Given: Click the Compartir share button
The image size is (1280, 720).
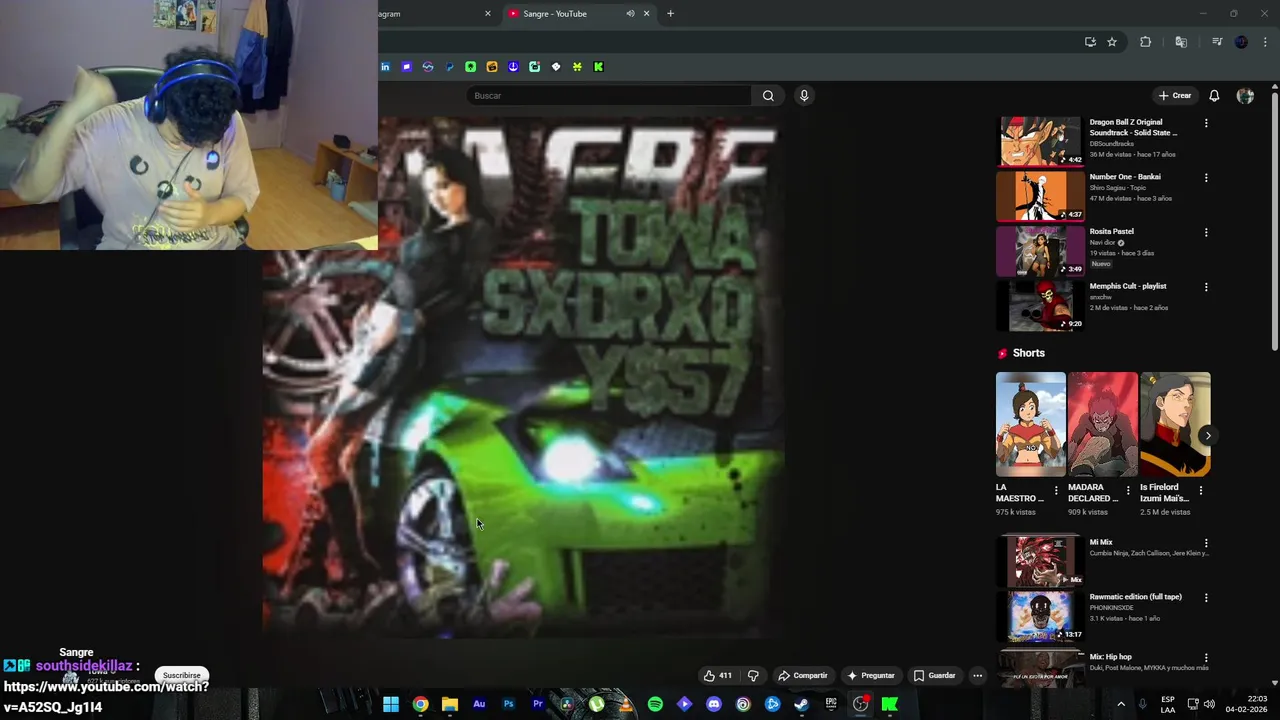Looking at the screenshot, I should pos(803,675).
